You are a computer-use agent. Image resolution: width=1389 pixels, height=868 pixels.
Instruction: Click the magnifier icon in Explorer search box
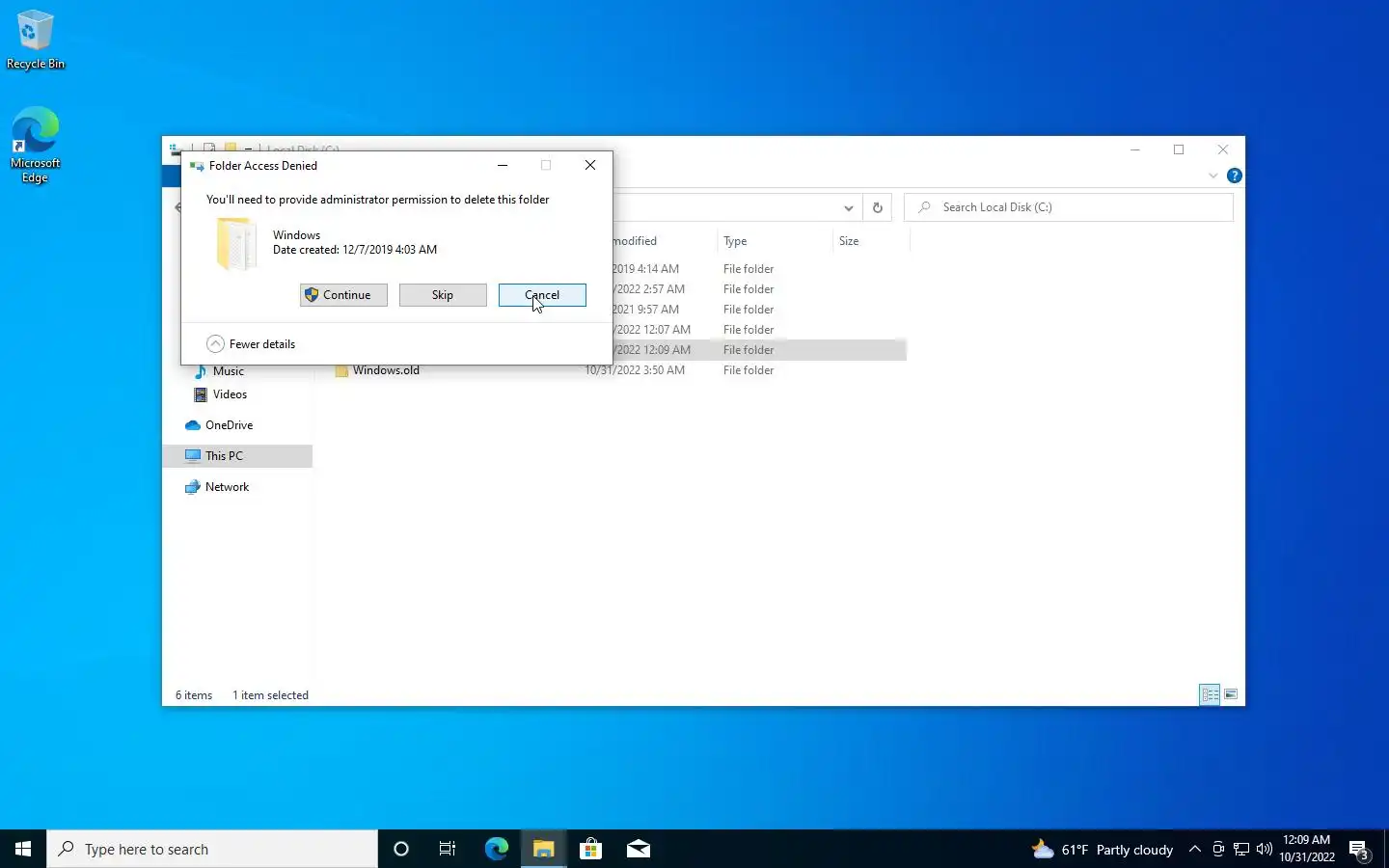pyautogui.click(x=924, y=207)
